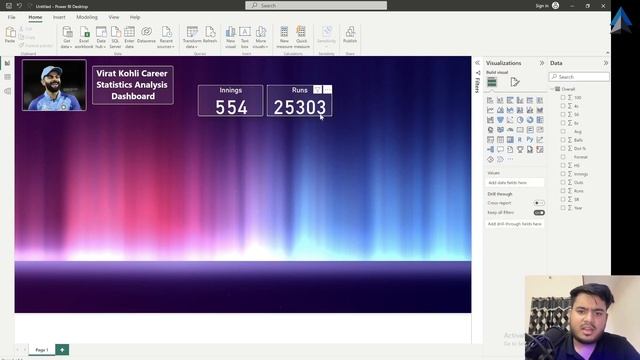Open More options on Runs card

tap(327, 89)
